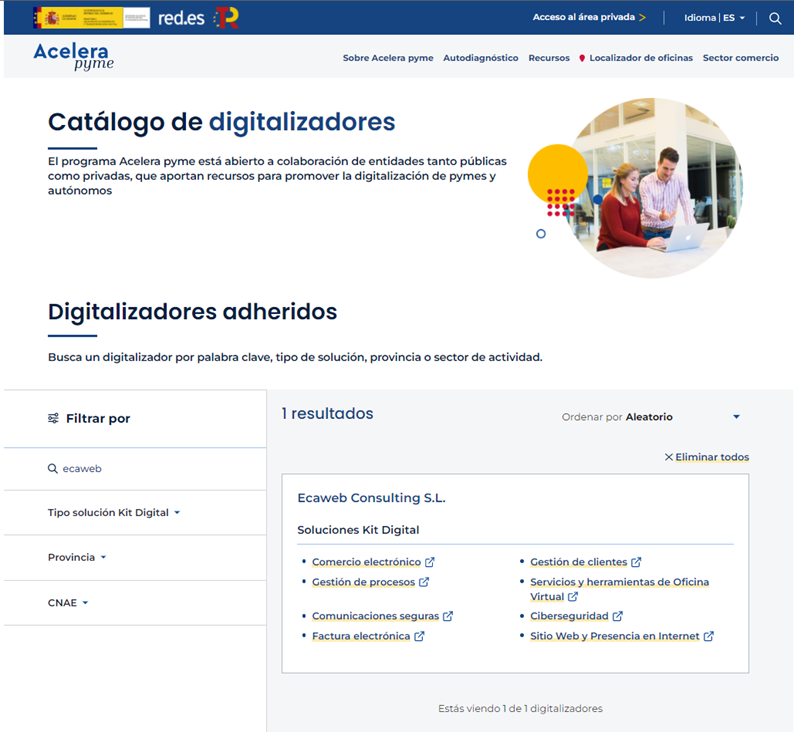The width and height of the screenshot is (794, 732).
Task: Expand the Provincia filter
Action: coord(77,557)
